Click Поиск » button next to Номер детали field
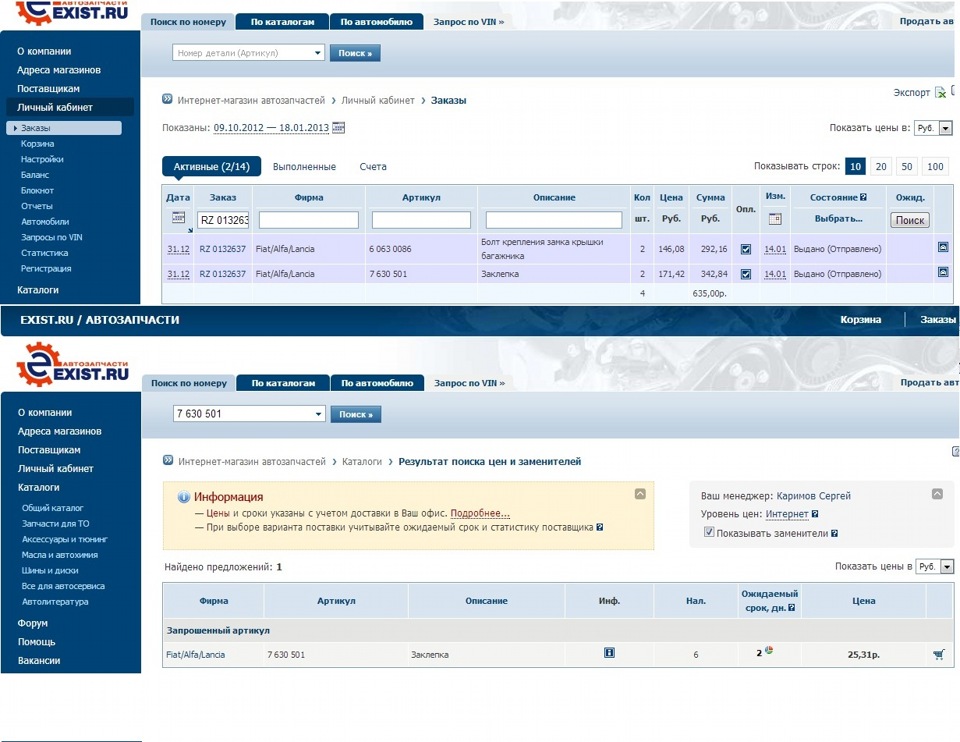This screenshot has height=742, width=960. 355,53
